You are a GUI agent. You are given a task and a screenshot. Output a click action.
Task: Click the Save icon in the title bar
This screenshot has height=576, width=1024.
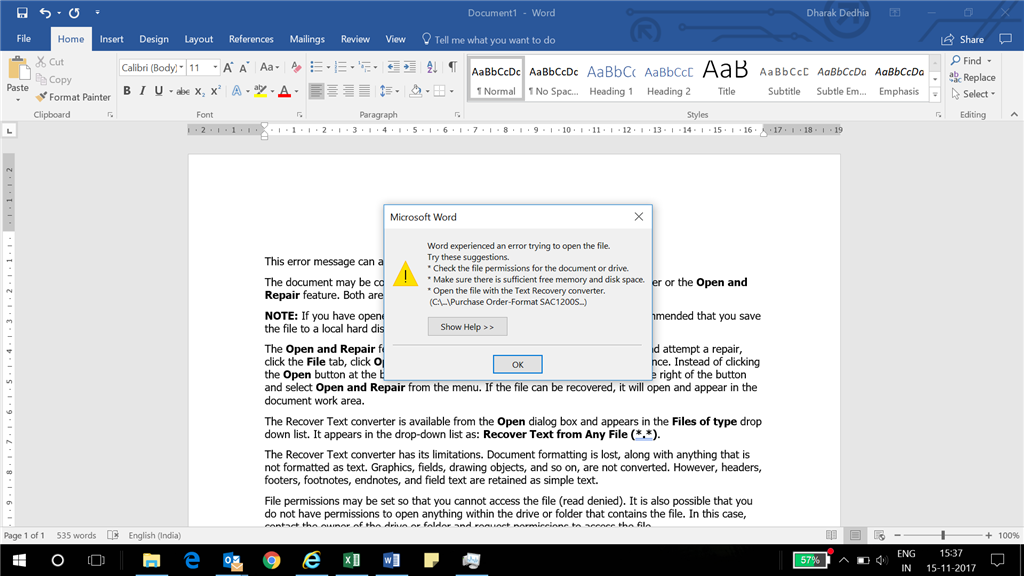click(22, 12)
